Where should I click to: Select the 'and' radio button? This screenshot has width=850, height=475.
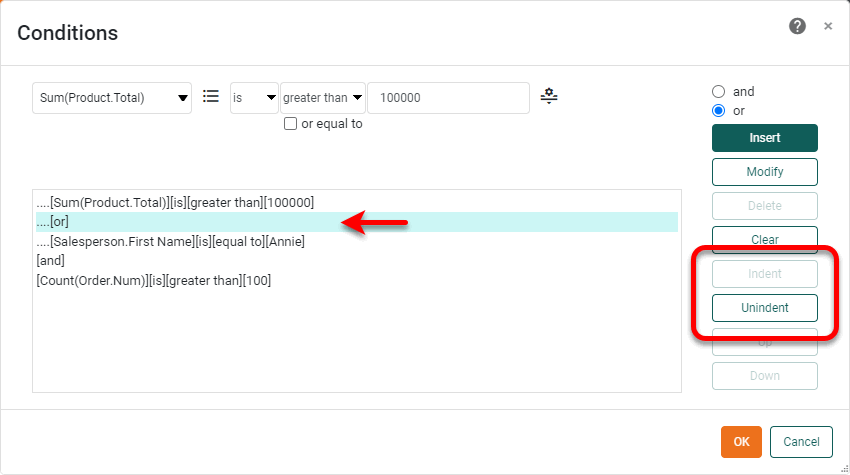tap(719, 92)
